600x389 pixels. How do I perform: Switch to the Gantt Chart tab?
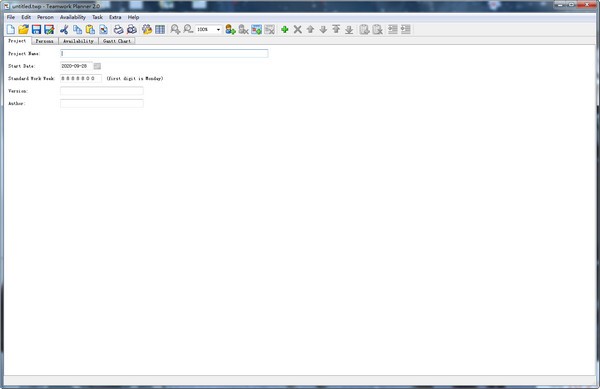(117, 41)
